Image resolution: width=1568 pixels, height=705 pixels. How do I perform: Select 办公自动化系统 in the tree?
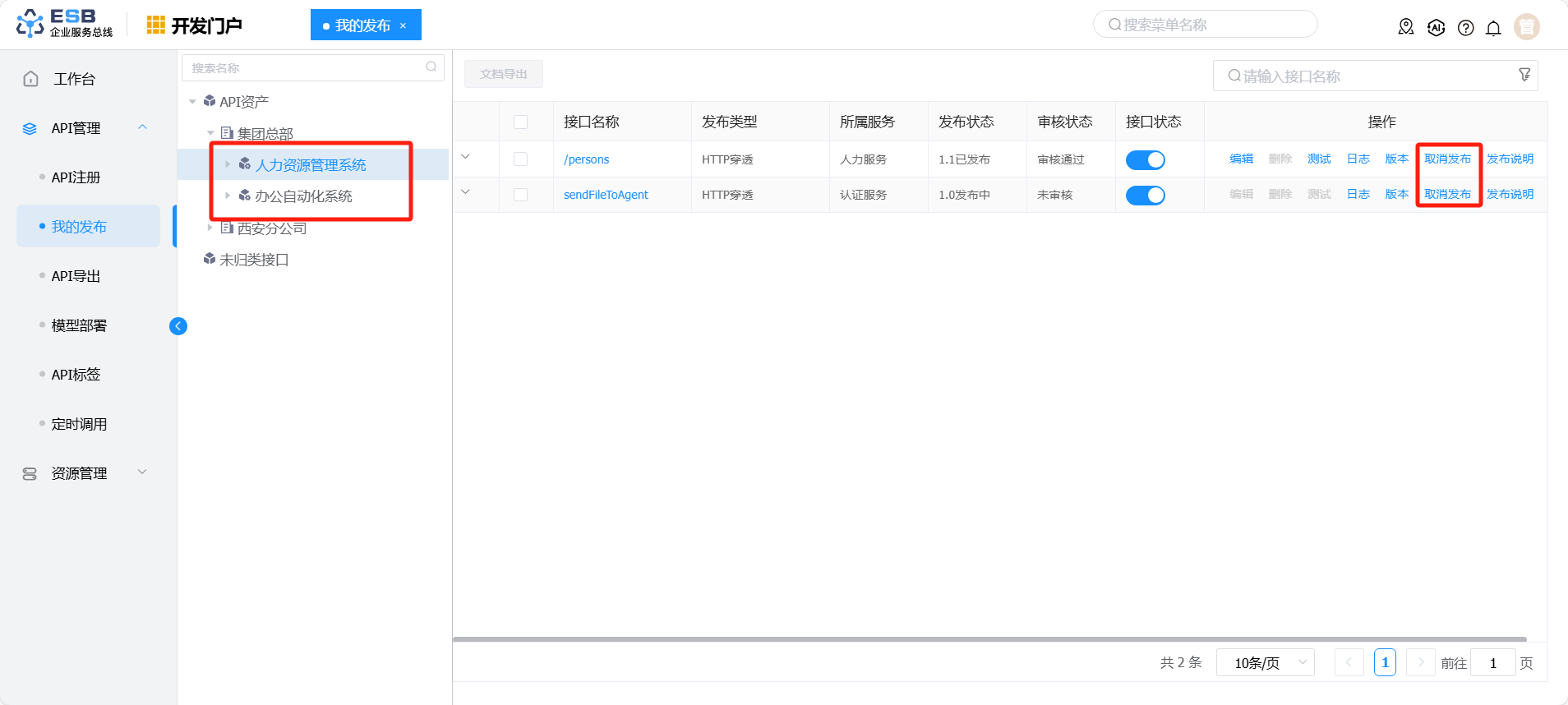(x=303, y=196)
